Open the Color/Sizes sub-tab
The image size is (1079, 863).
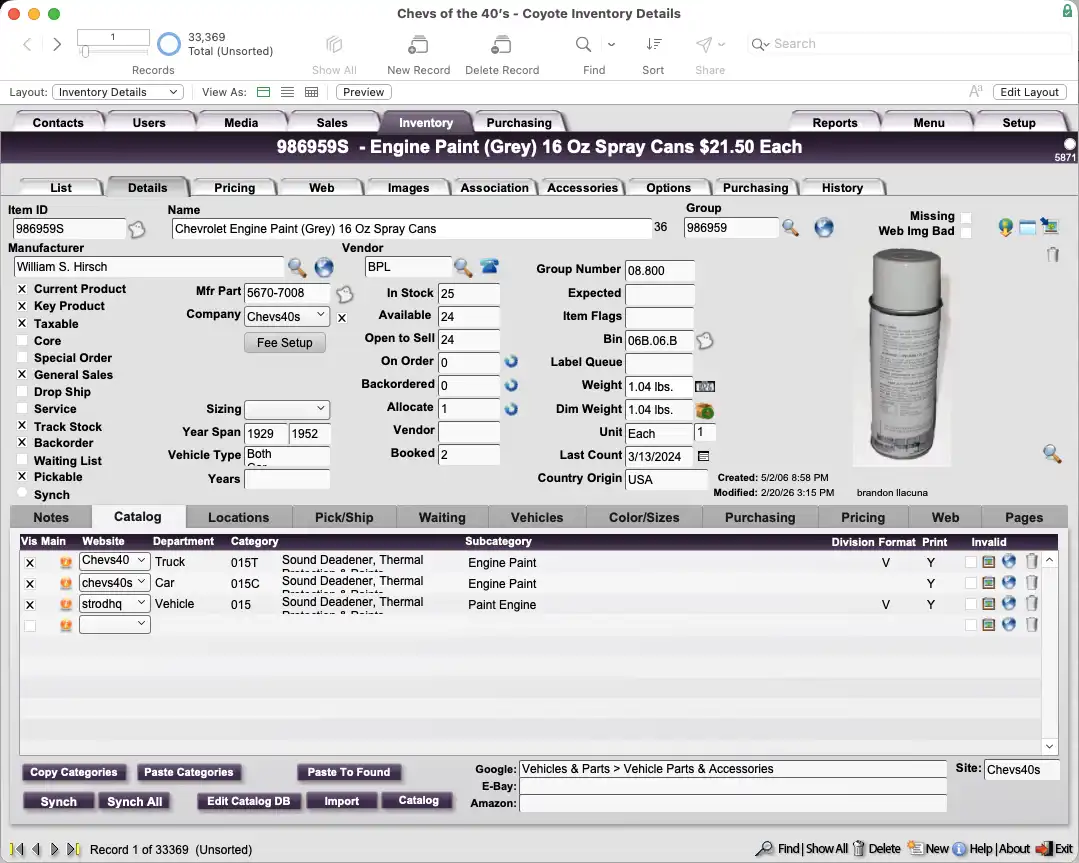coord(644,518)
